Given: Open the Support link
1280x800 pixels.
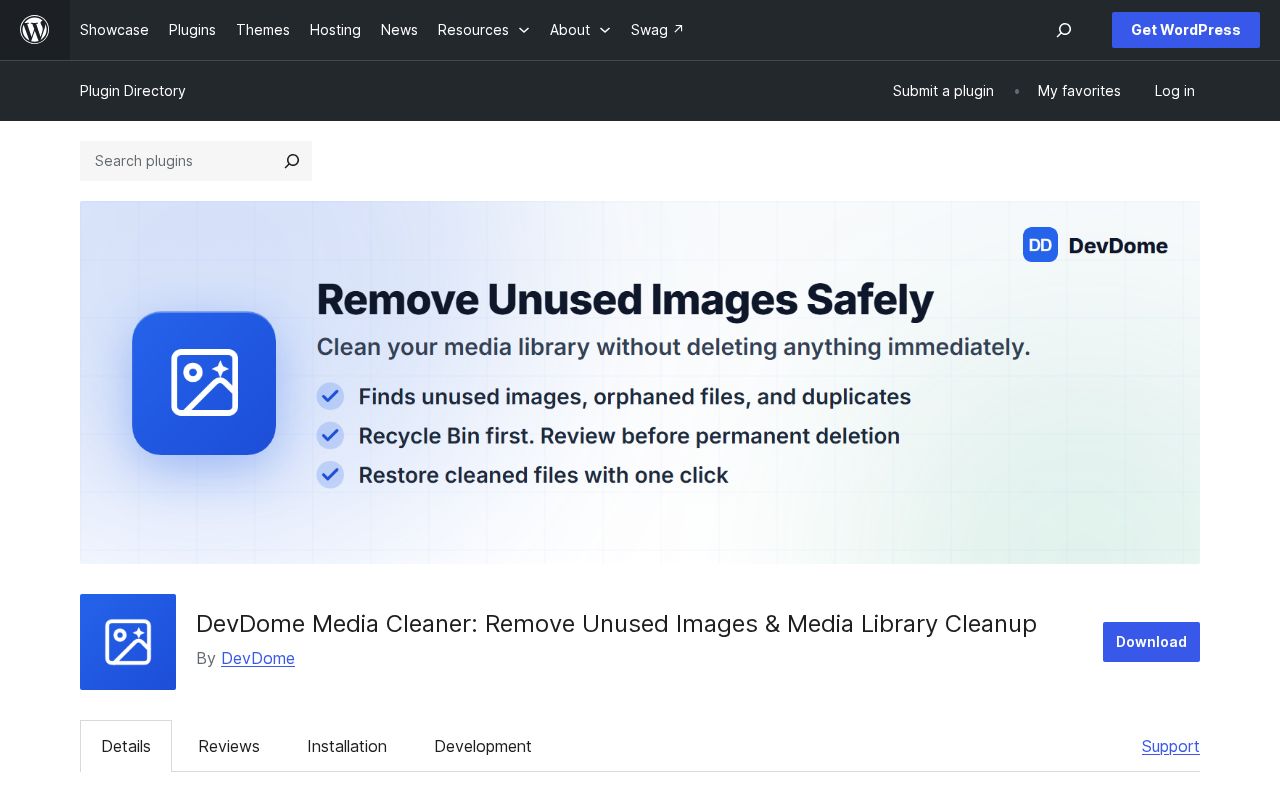Looking at the screenshot, I should click(x=1171, y=746).
